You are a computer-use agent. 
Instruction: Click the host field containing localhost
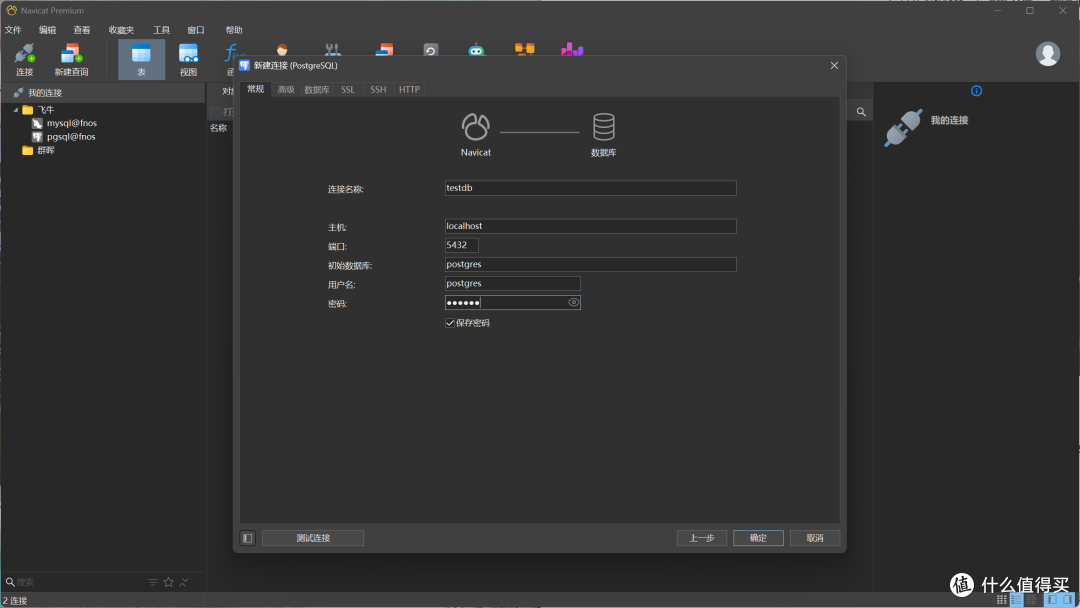590,226
